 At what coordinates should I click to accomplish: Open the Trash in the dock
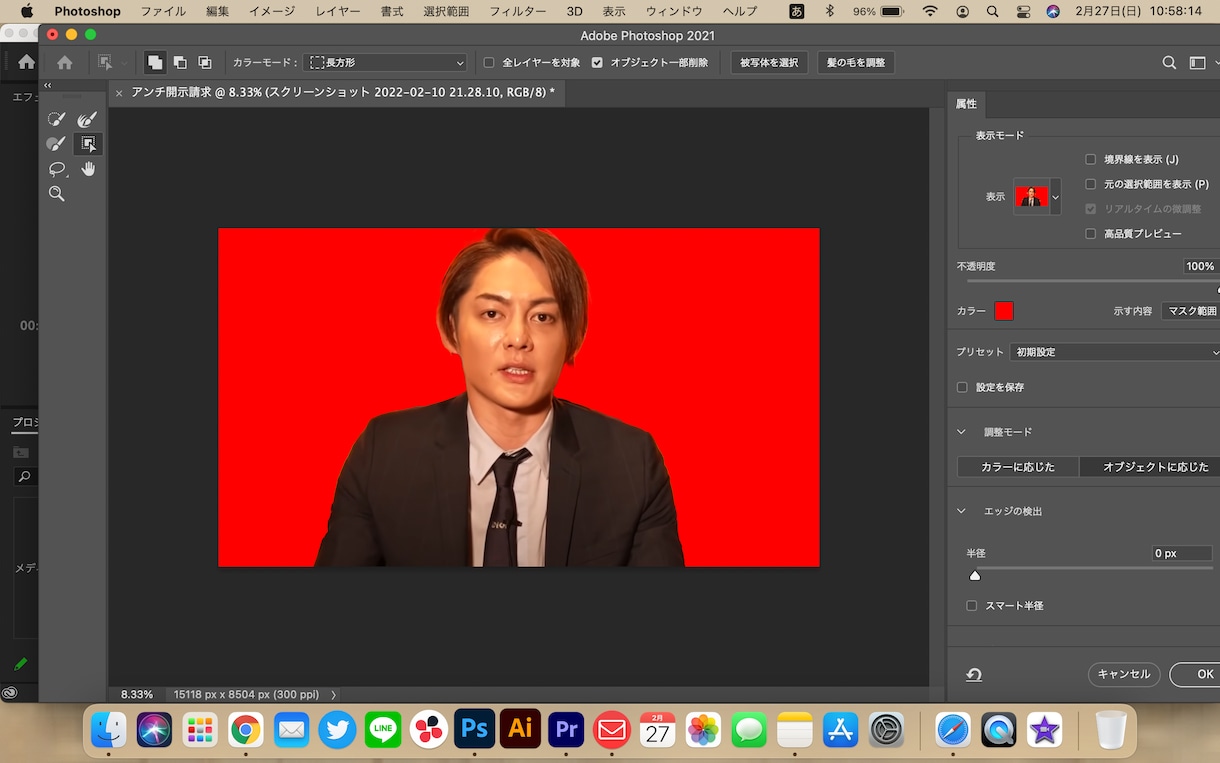[x=1111, y=730]
